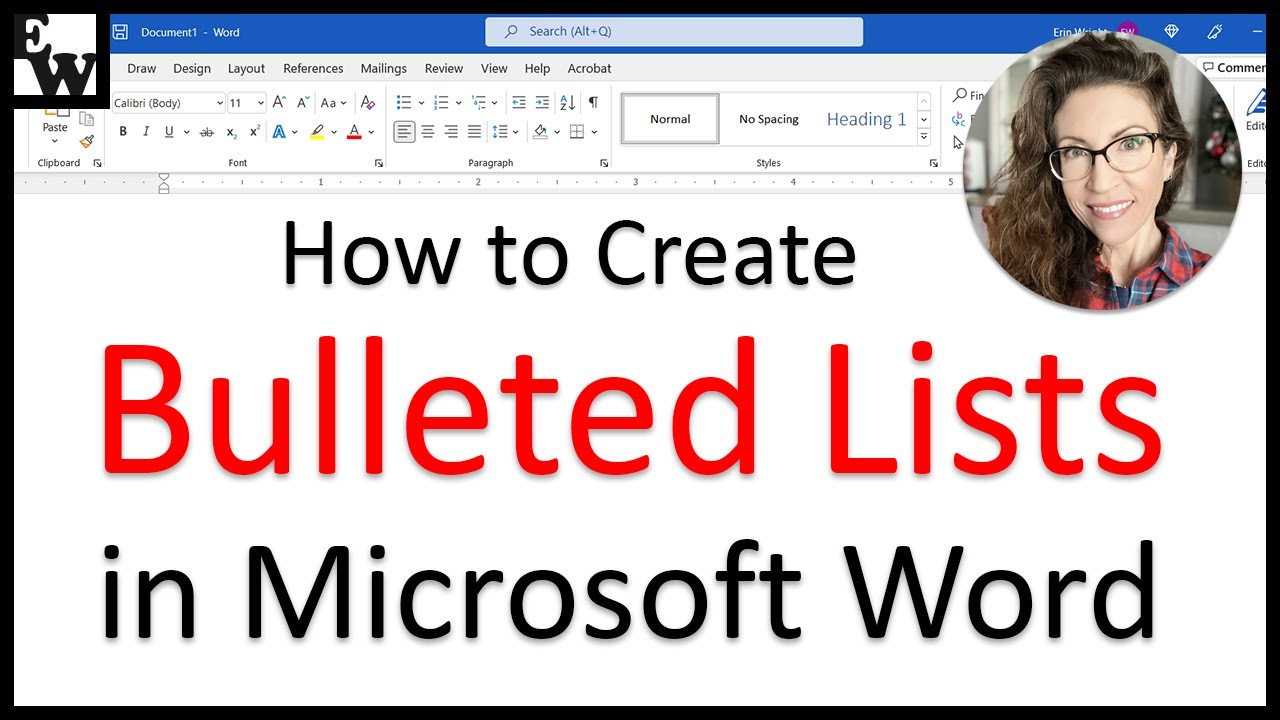
Task: Expand the Styles gallery More arrow
Action: coord(924,137)
